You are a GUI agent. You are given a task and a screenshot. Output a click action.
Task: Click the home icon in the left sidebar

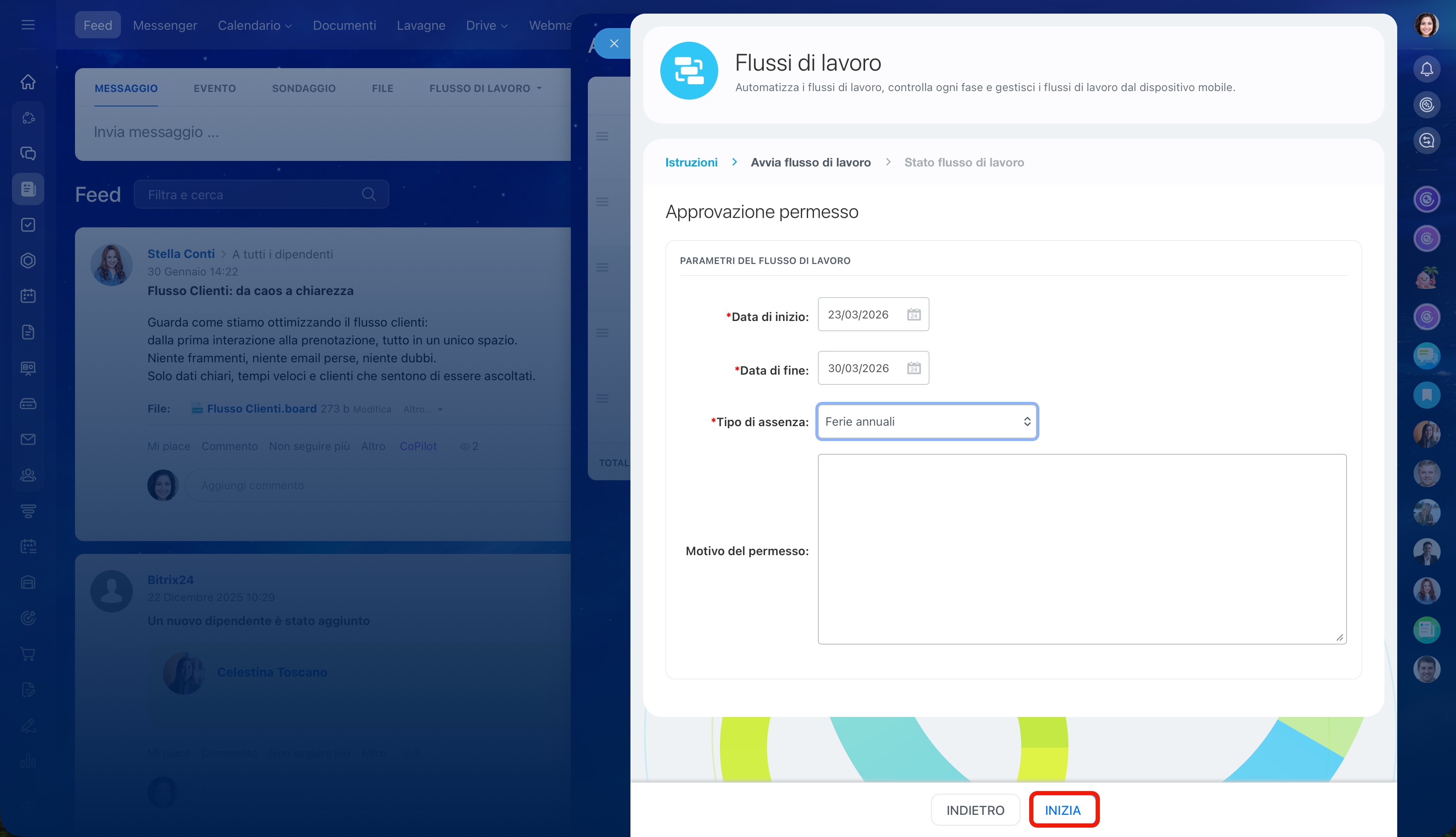[x=28, y=82]
